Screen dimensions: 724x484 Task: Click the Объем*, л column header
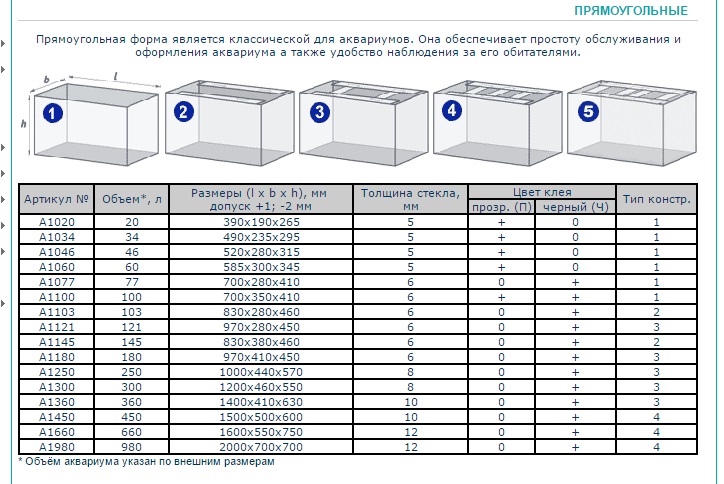[x=132, y=199]
